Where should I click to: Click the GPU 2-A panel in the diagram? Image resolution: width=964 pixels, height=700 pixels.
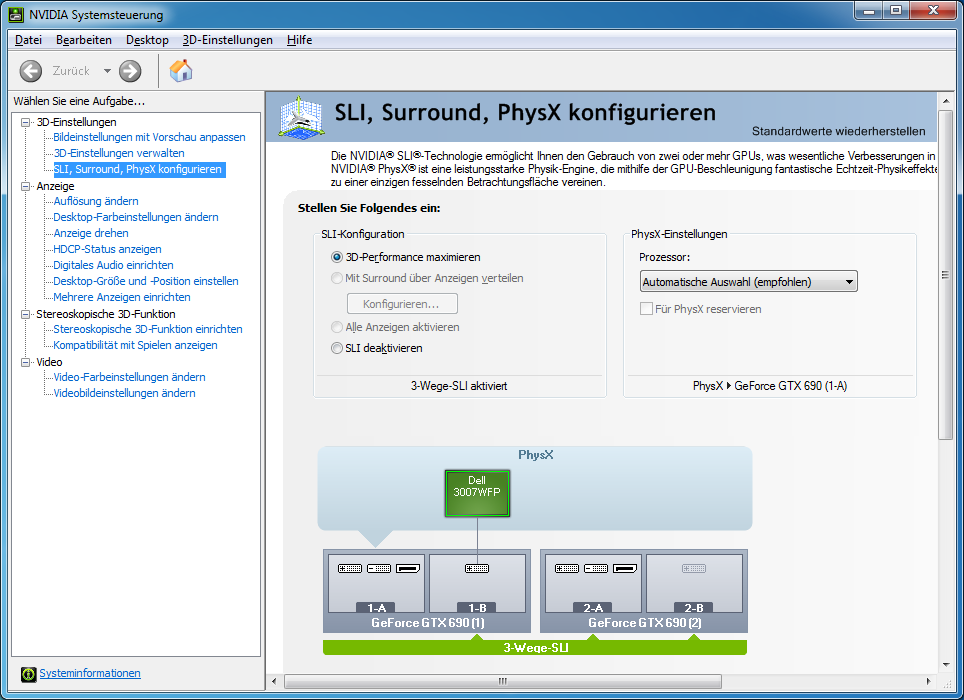click(x=593, y=583)
